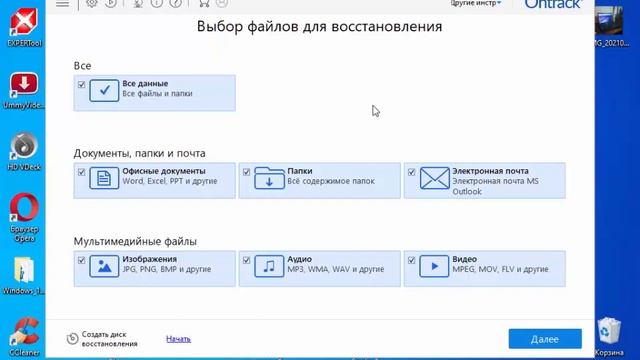Click the microscope icon in the toolbar

tap(138, 3)
